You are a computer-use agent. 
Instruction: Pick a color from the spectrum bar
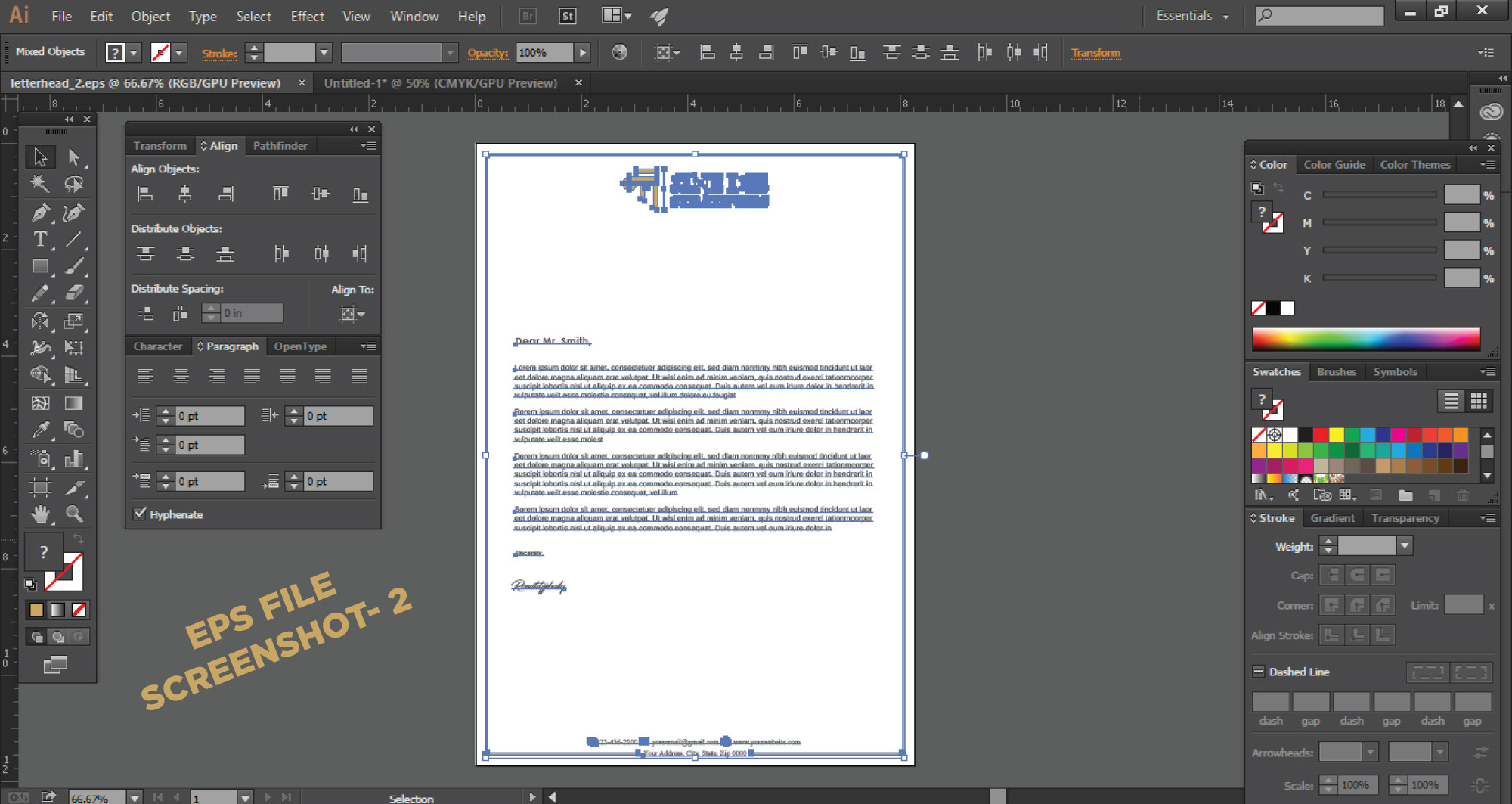(1365, 340)
